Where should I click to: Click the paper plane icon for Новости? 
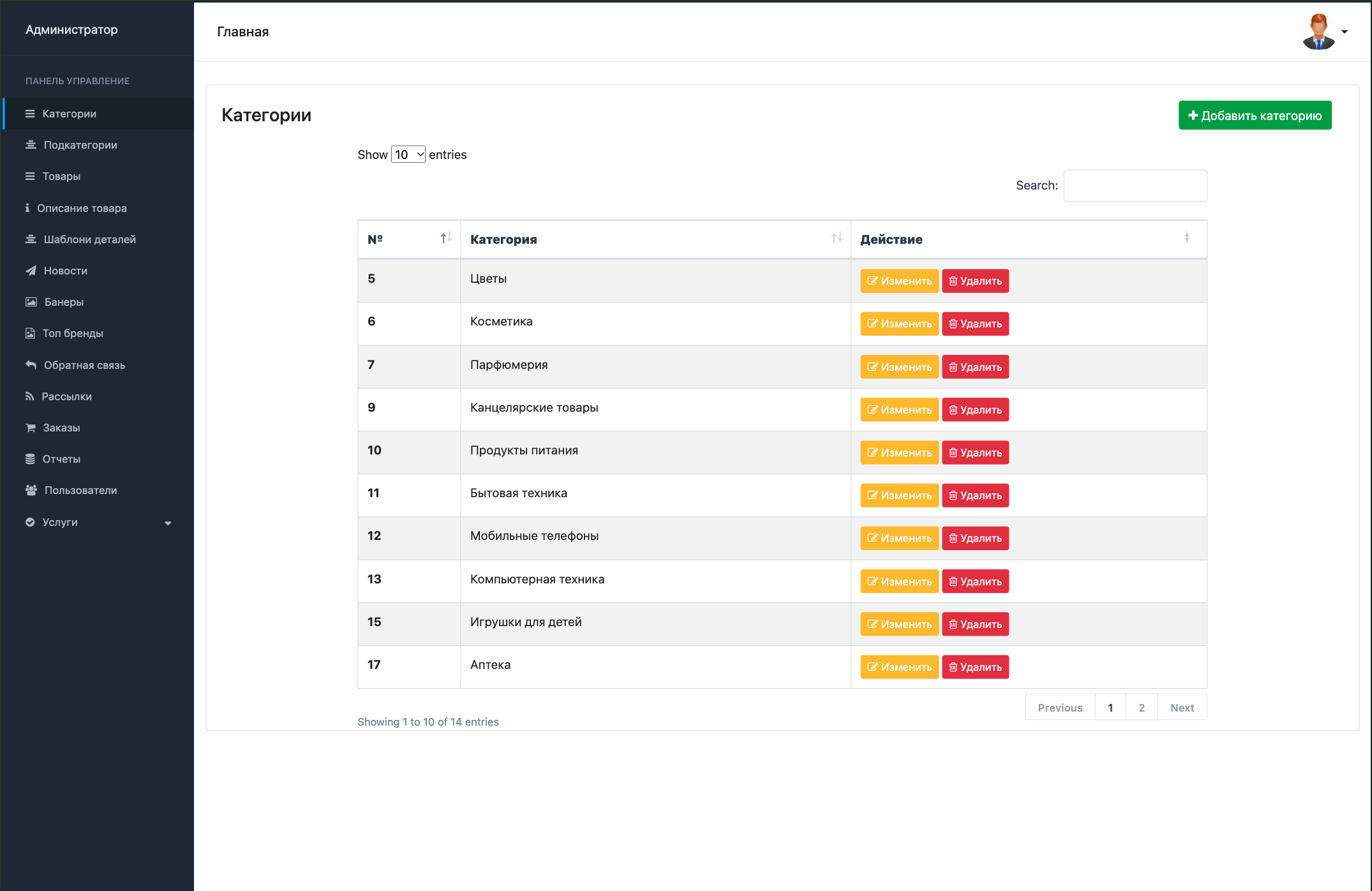tap(31, 271)
